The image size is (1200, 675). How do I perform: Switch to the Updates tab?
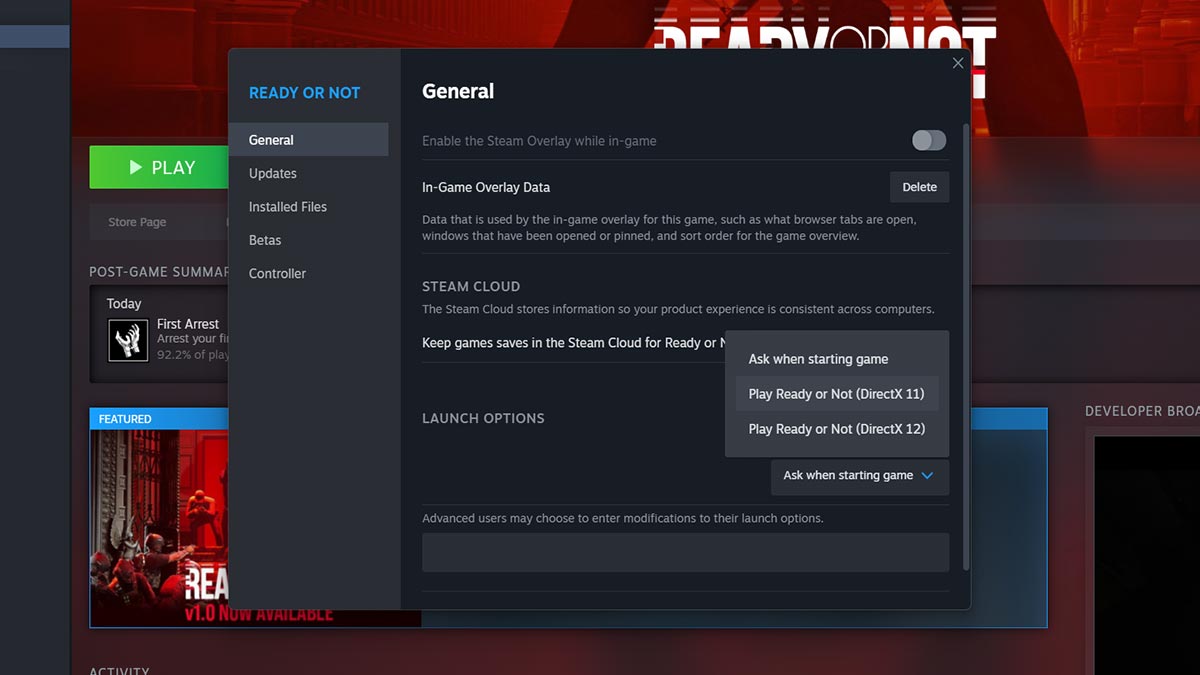click(x=272, y=173)
